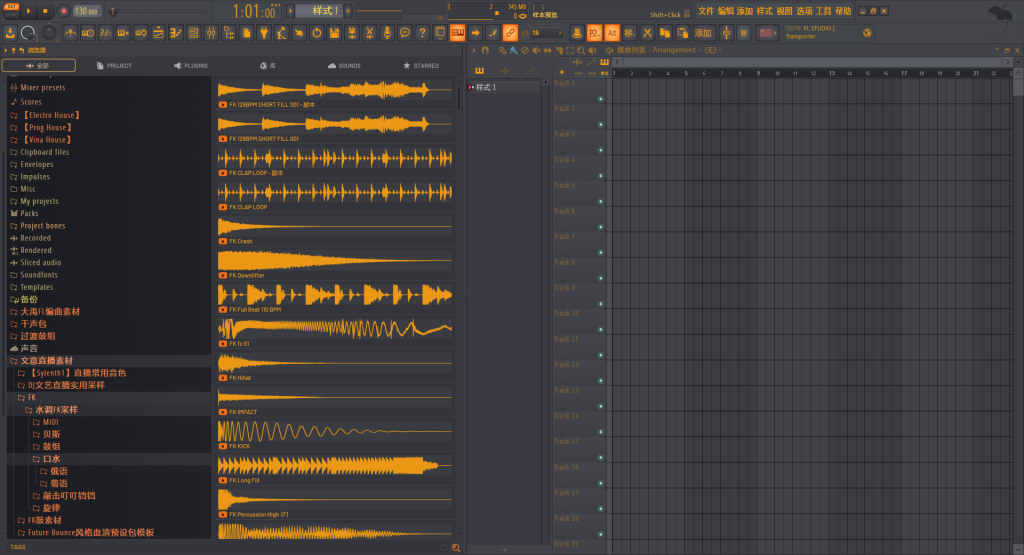Preview the FK Hihat sample play icon
1024x555 pixels.
coord(223,378)
